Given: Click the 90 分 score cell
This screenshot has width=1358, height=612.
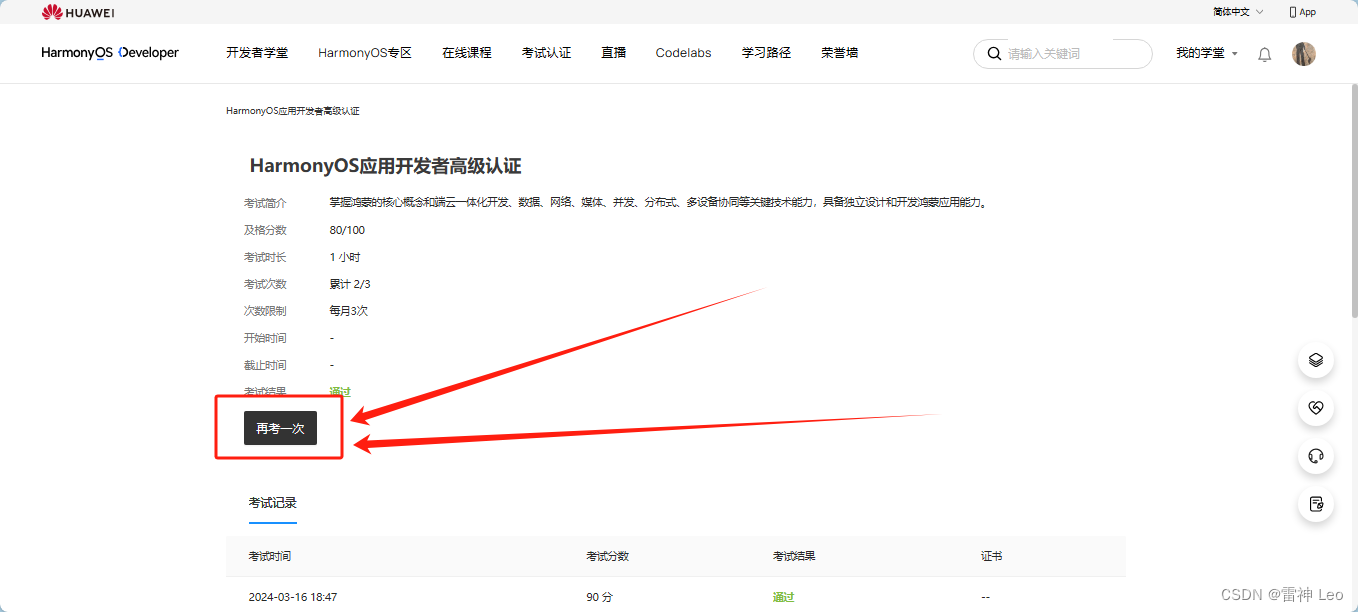Looking at the screenshot, I should point(599,597).
